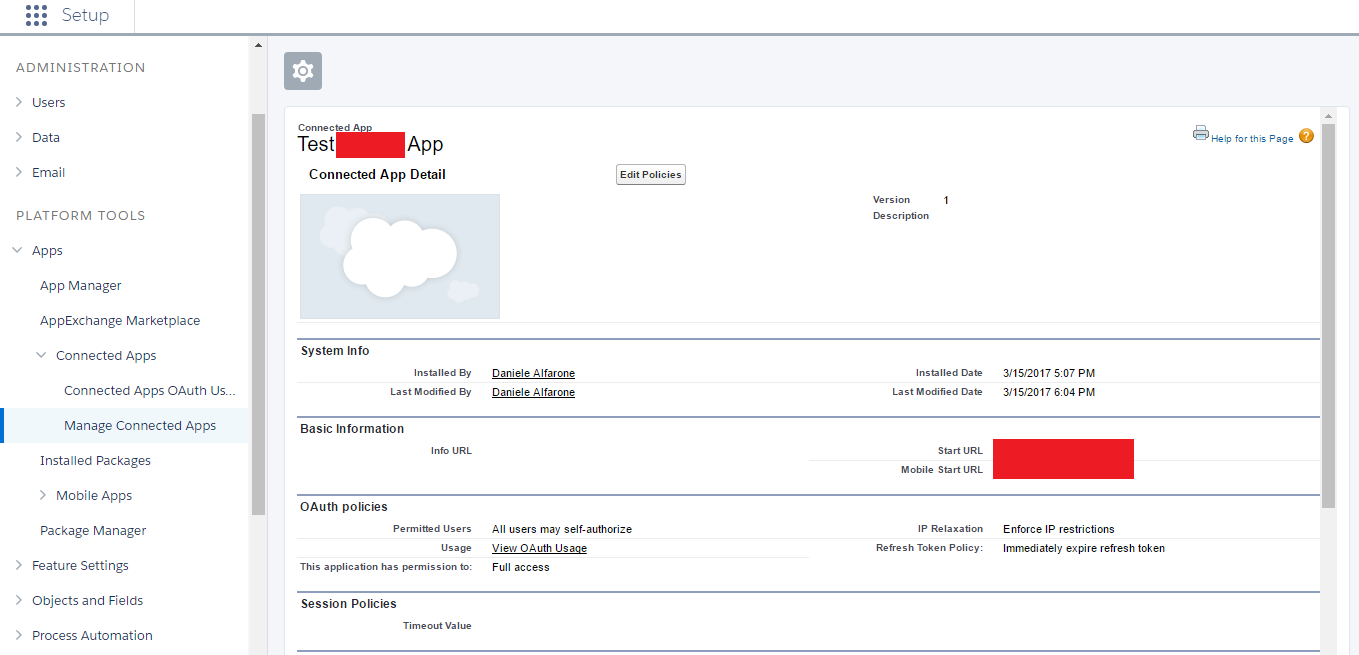Collapse the Connected Apps subsection

(x=42, y=356)
